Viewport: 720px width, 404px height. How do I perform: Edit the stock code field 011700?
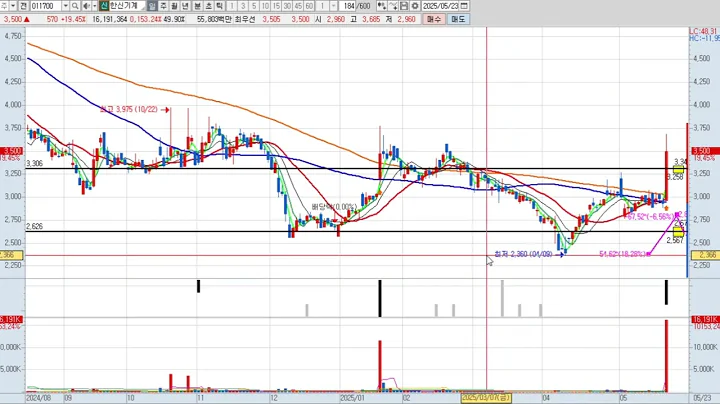tap(46, 6)
